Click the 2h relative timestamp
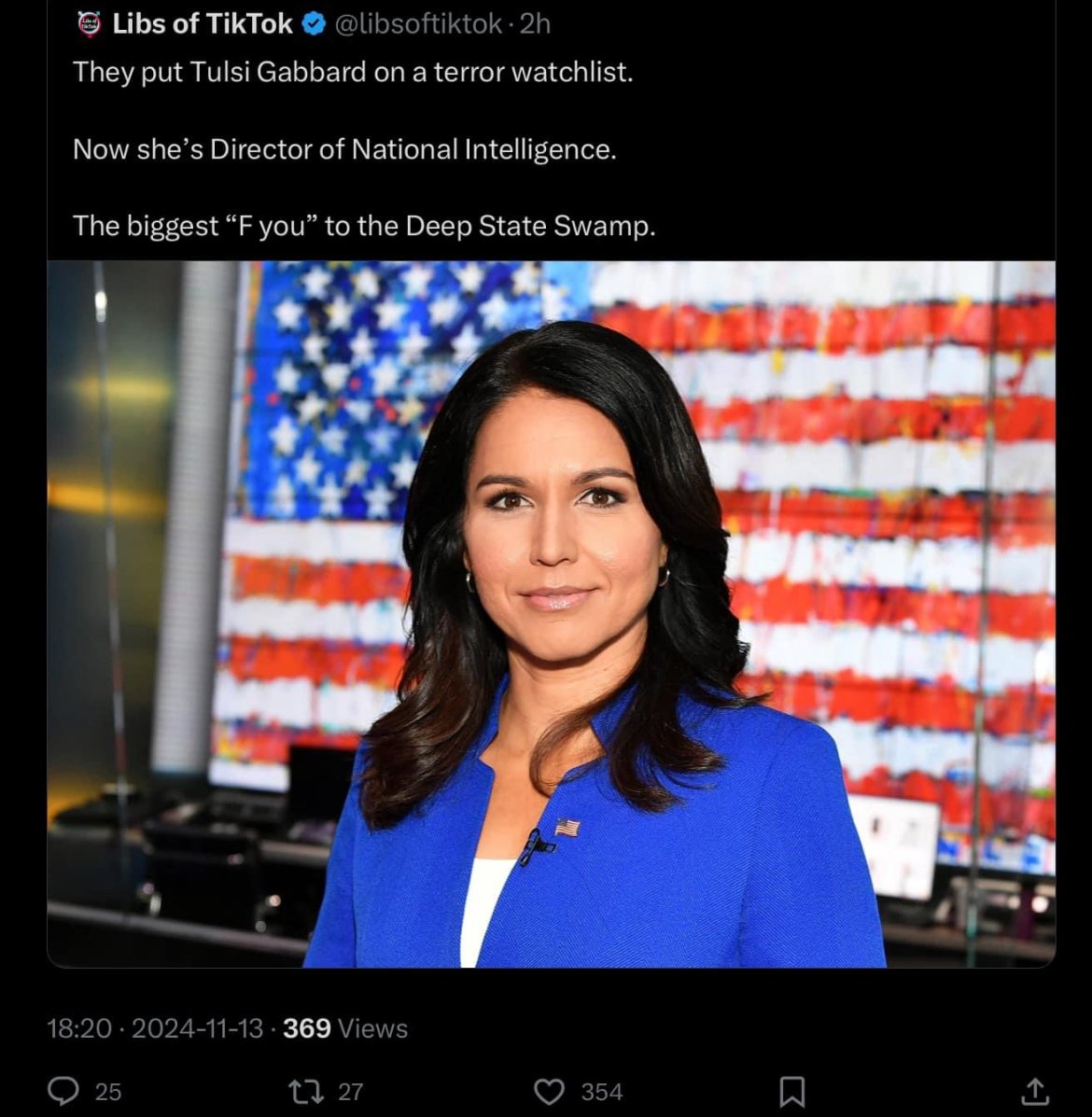 coord(535,24)
